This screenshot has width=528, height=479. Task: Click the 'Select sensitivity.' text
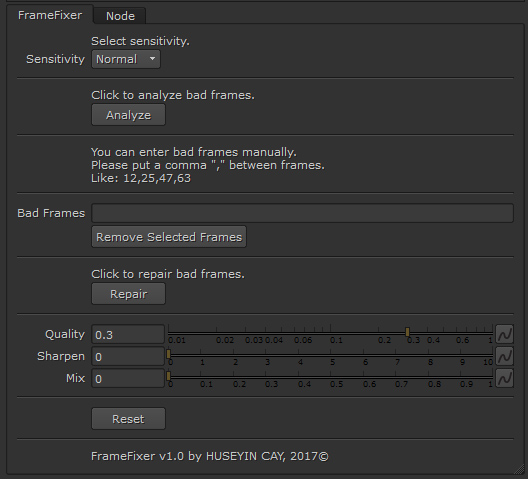tap(140, 41)
